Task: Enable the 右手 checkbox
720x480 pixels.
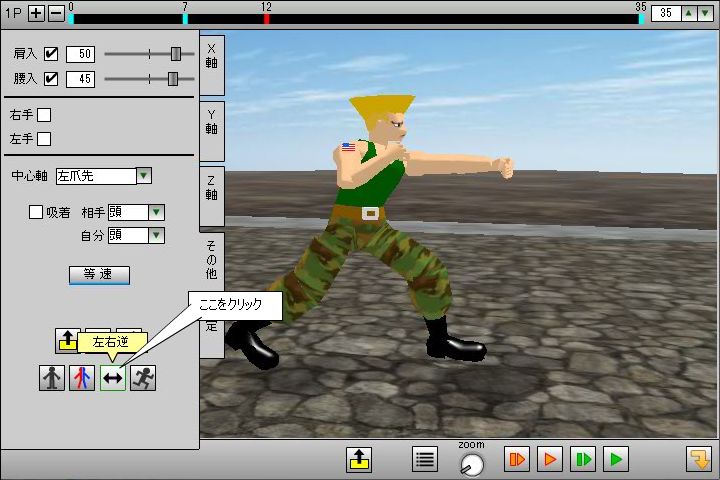Action: pyautogui.click(x=44, y=115)
